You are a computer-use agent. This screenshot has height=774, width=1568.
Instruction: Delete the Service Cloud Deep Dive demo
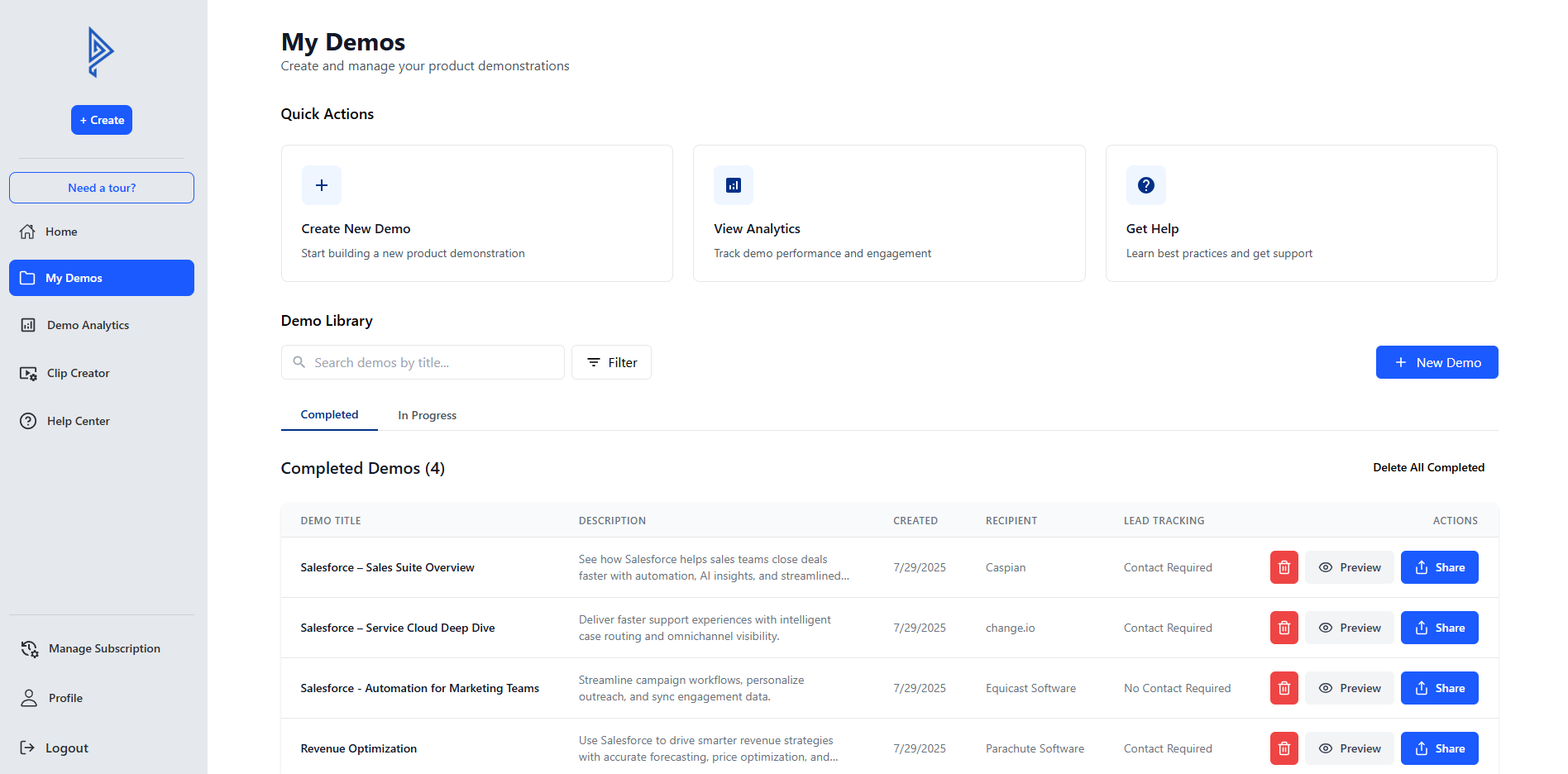coord(1284,628)
